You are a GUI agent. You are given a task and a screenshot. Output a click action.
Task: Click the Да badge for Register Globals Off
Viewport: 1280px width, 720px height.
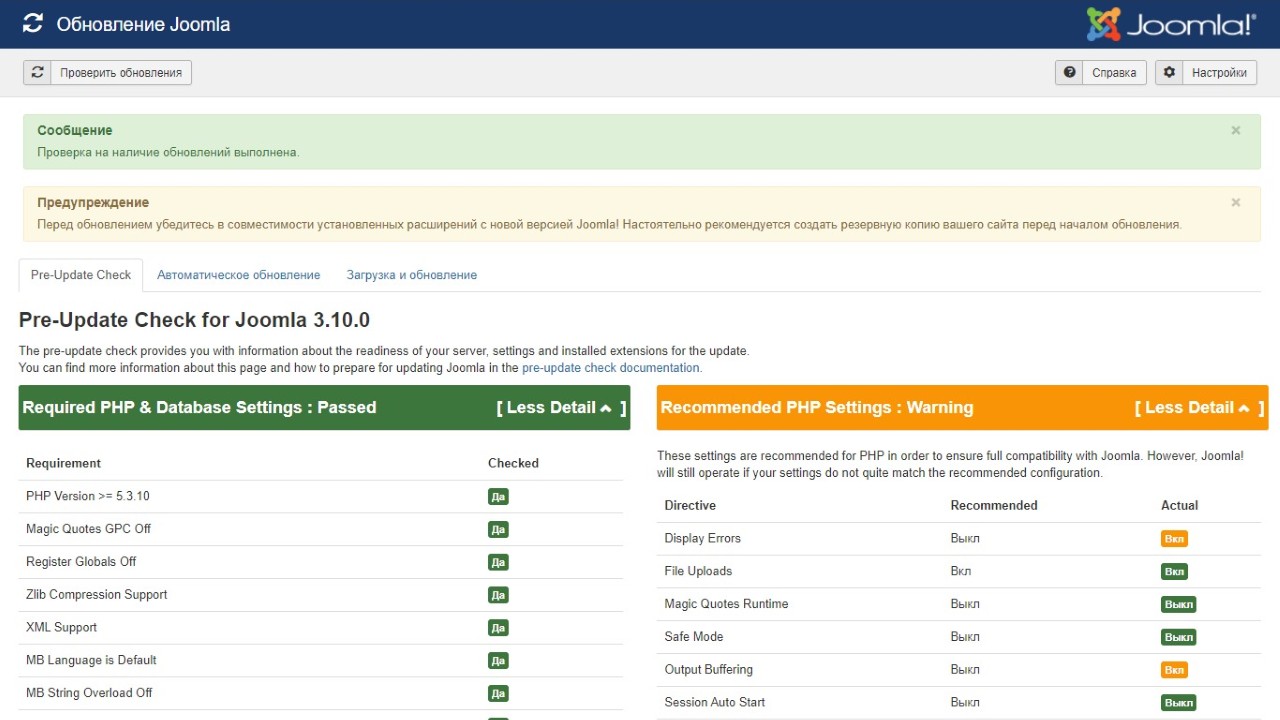pyautogui.click(x=498, y=563)
